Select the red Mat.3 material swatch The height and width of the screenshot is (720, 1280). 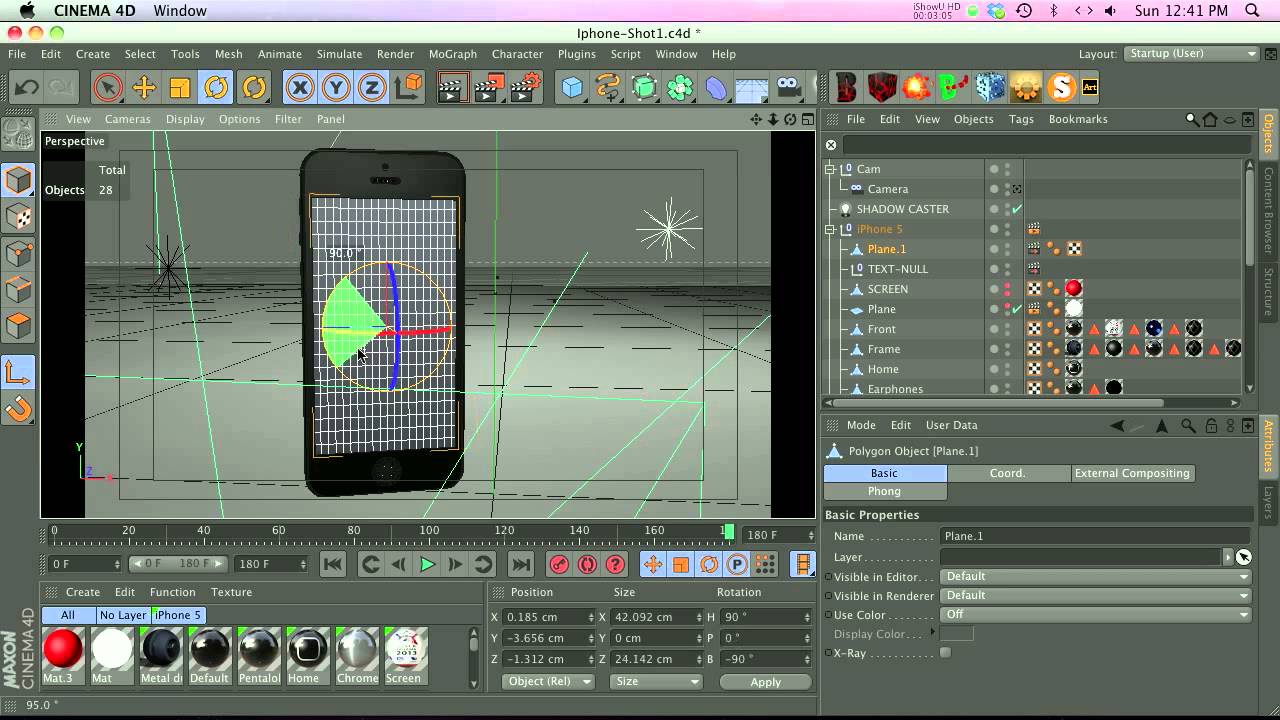click(x=62, y=649)
